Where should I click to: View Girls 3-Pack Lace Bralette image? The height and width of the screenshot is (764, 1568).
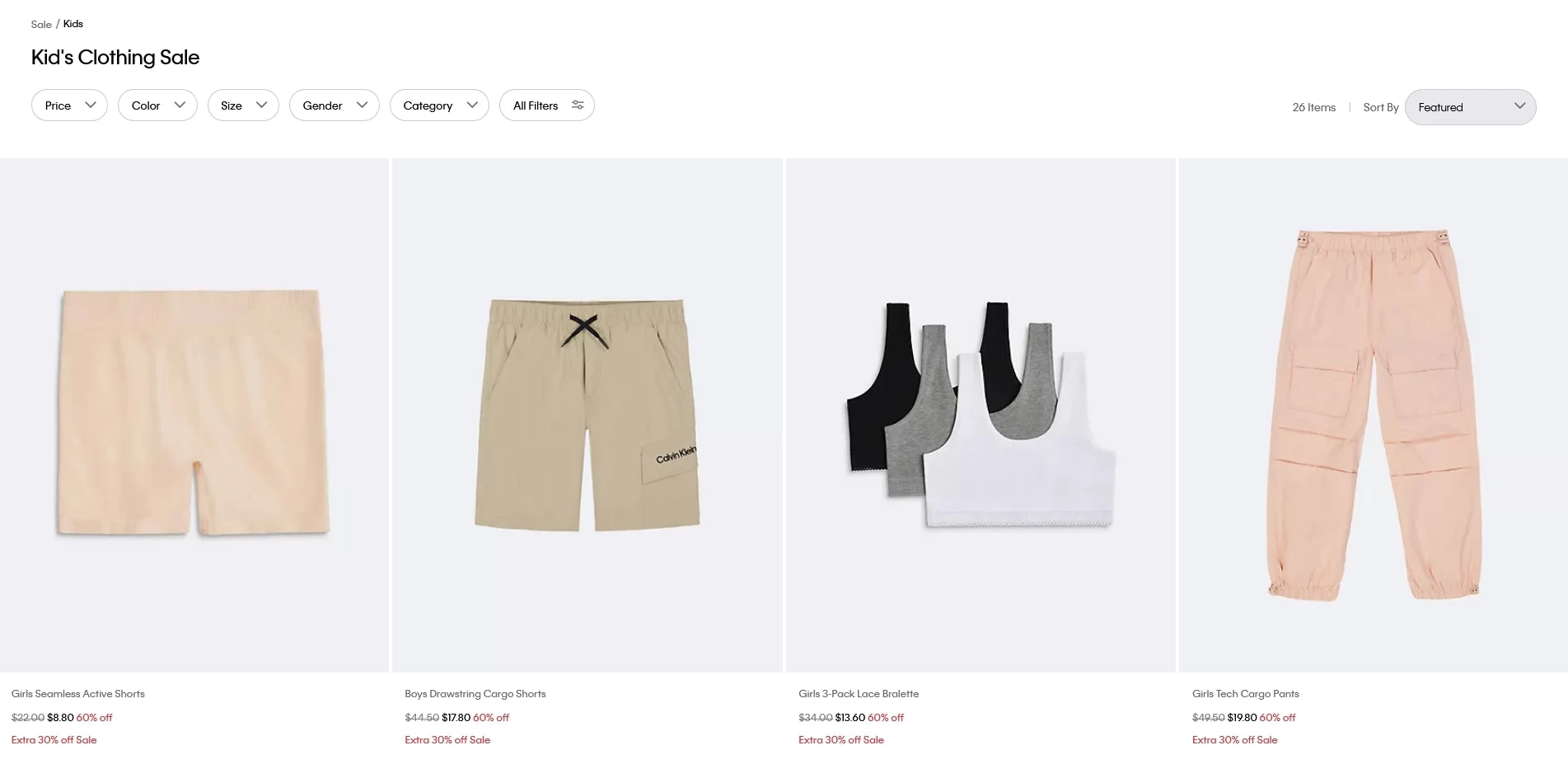[981, 415]
